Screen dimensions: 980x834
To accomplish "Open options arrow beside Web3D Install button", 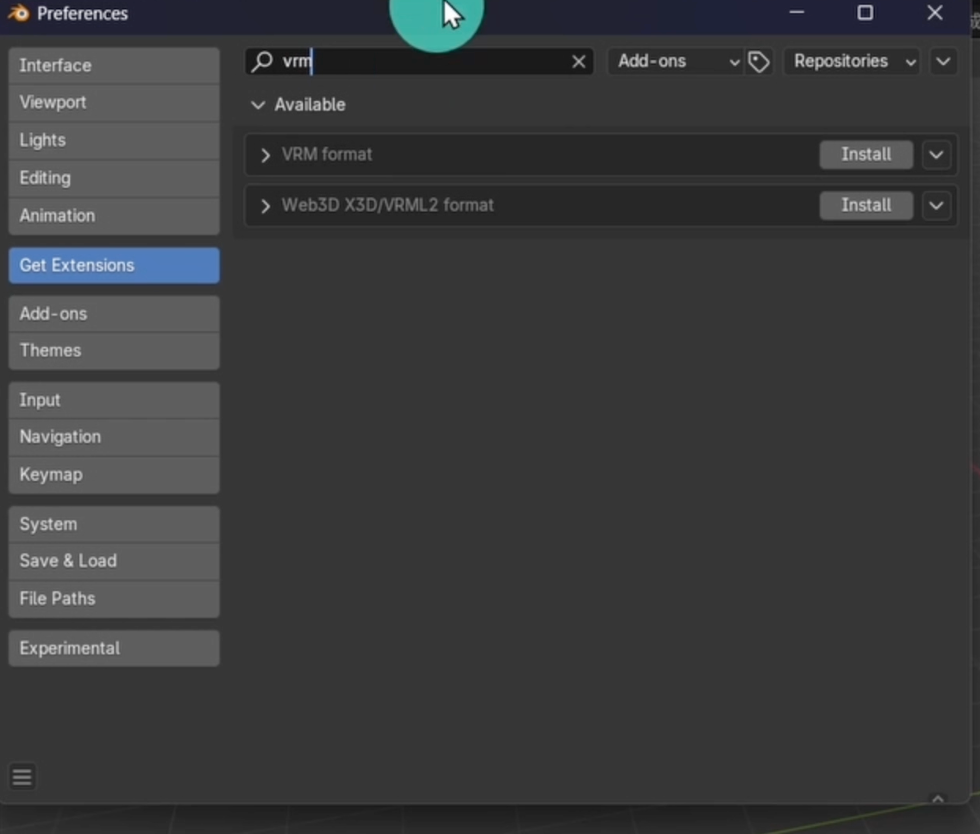I will (936, 205).
